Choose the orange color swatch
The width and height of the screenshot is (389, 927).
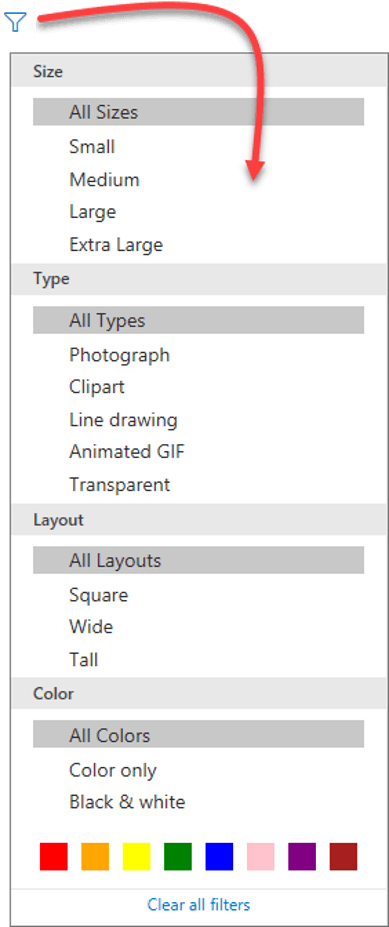95,857
